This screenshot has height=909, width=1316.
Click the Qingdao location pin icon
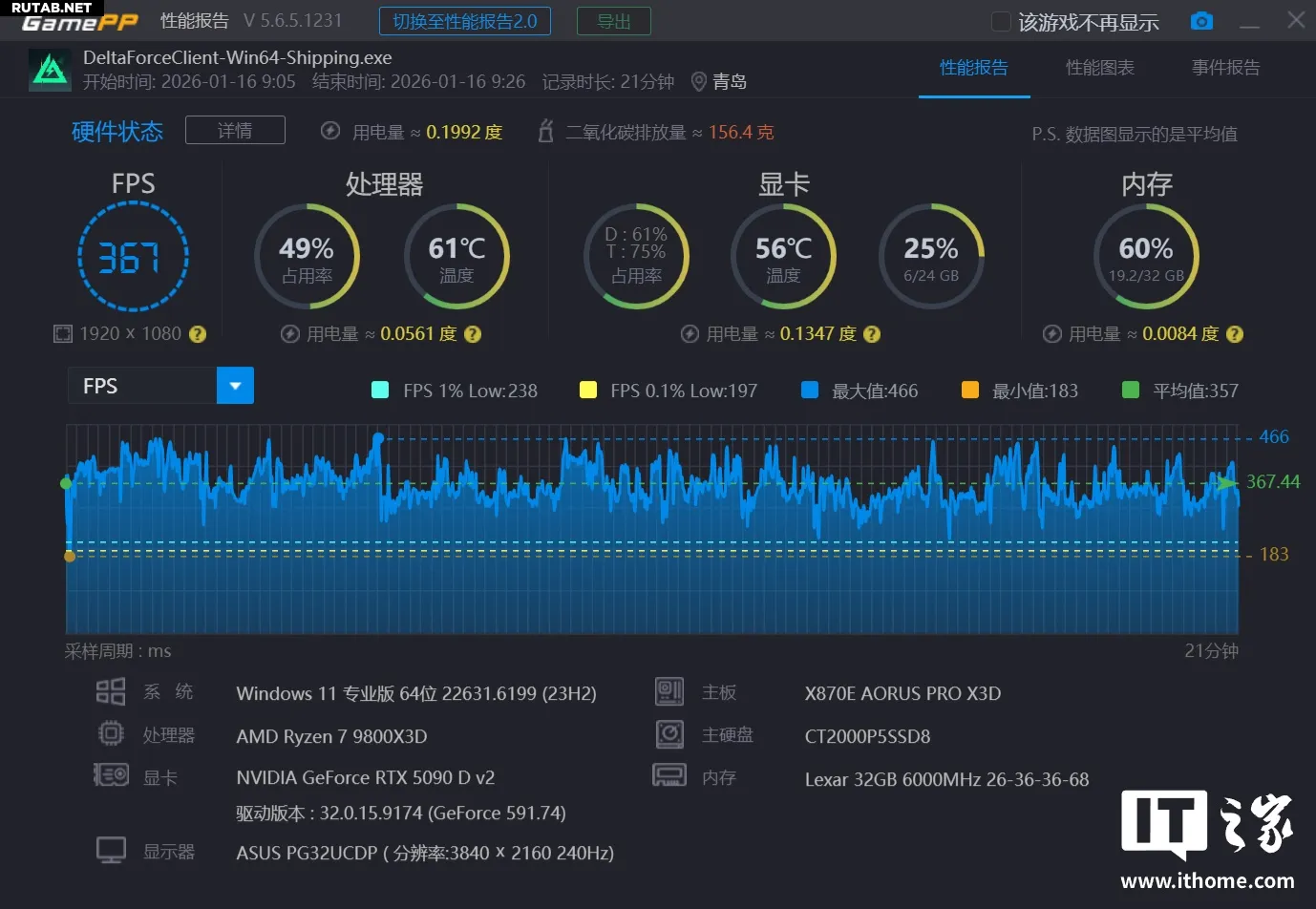point(698,81)
